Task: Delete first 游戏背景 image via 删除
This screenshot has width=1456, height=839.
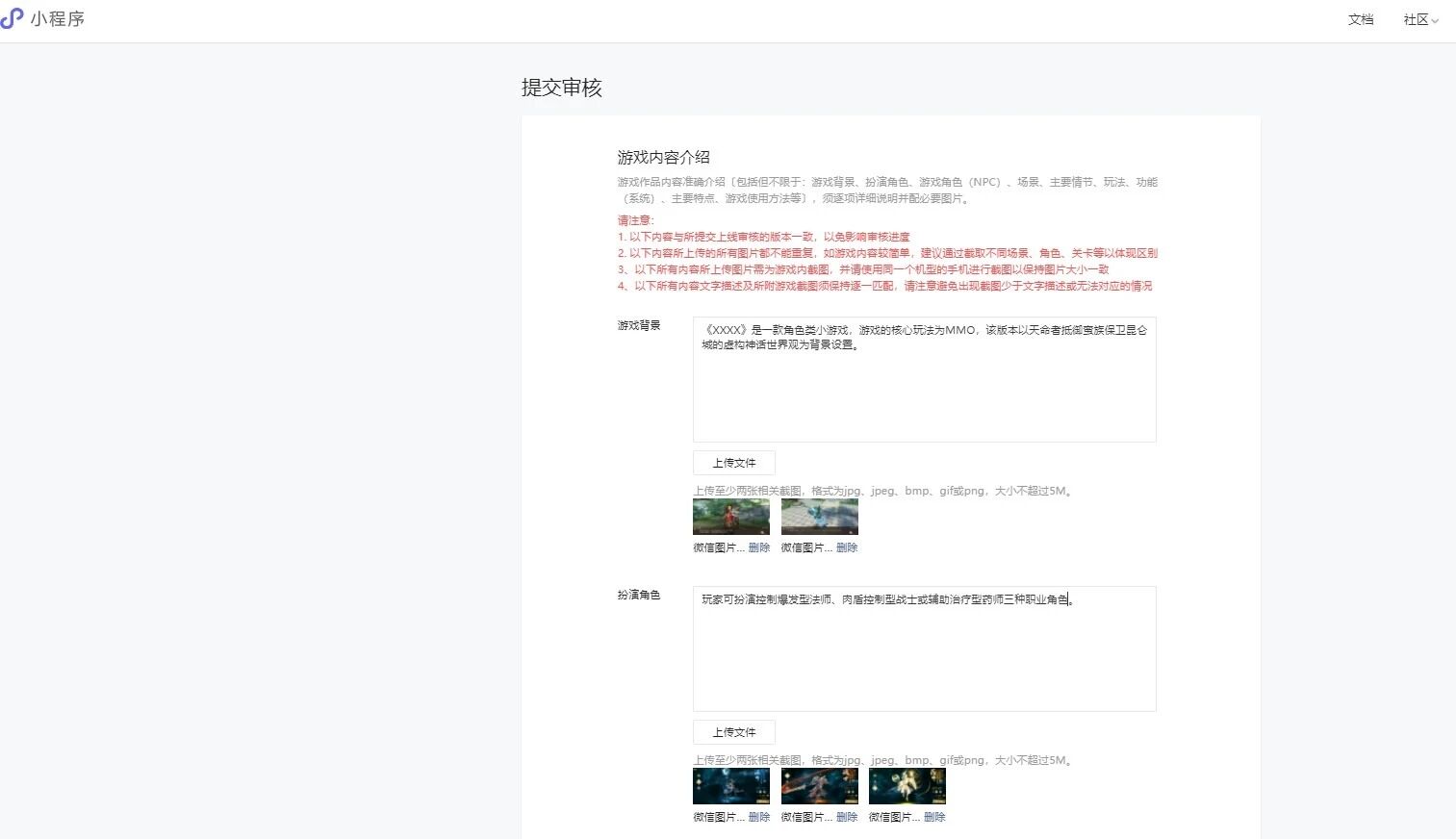Action: pos(759,547)
